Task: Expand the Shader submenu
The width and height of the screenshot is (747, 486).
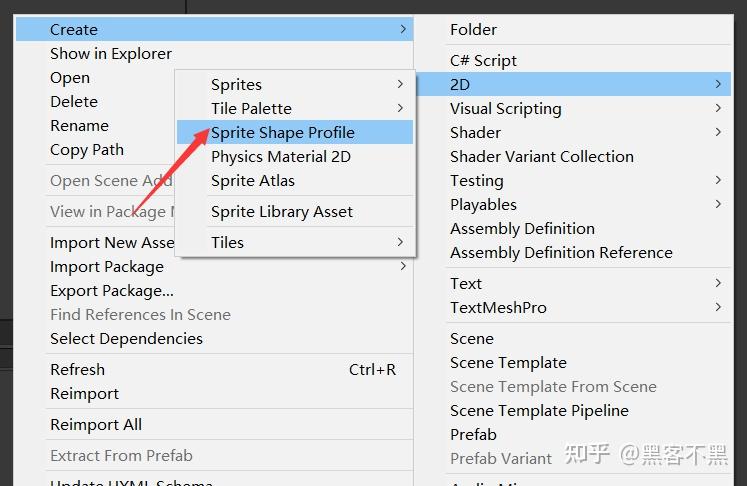Action: (476, 132)
